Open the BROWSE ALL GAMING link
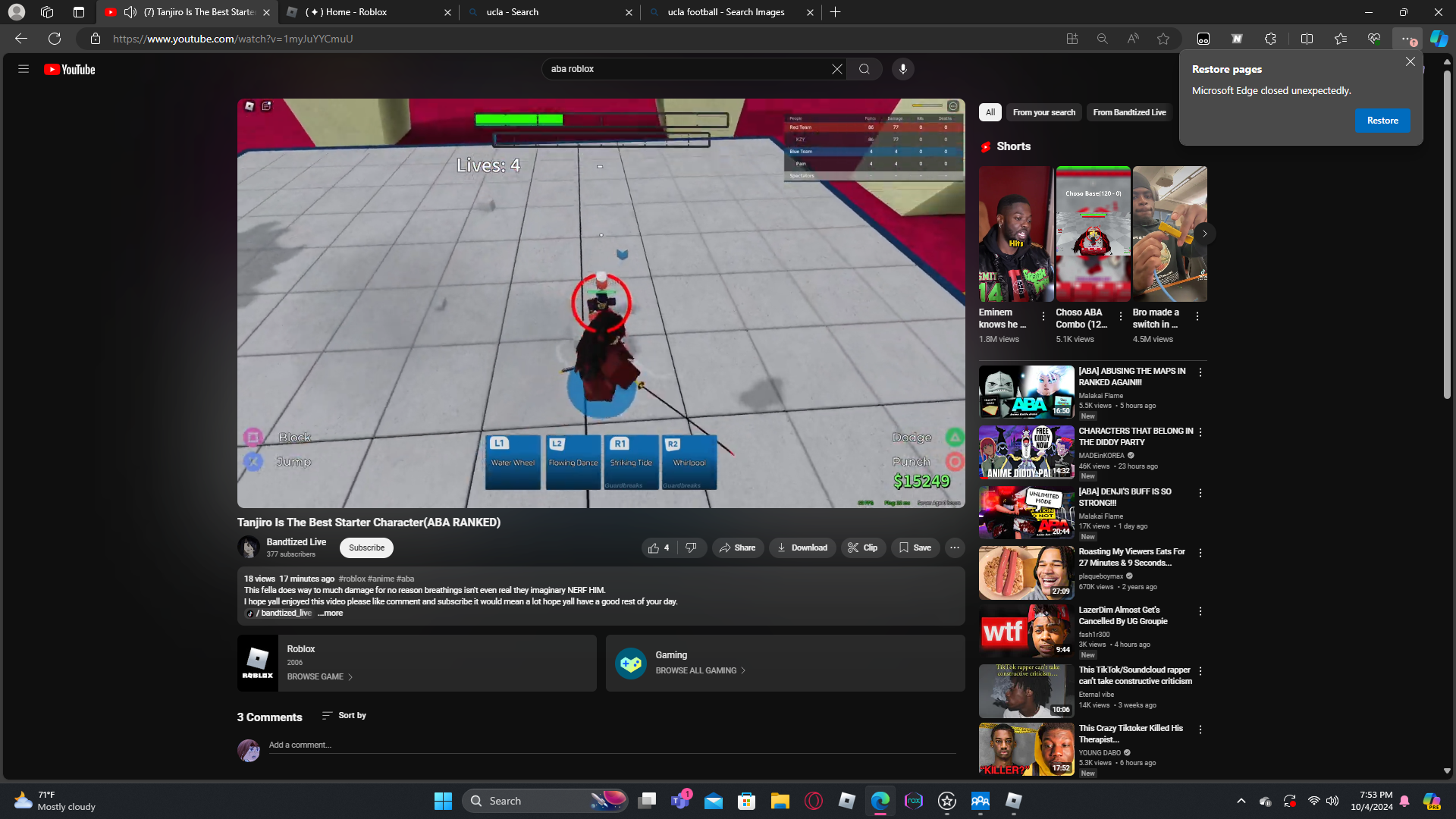 pos(701,670)
